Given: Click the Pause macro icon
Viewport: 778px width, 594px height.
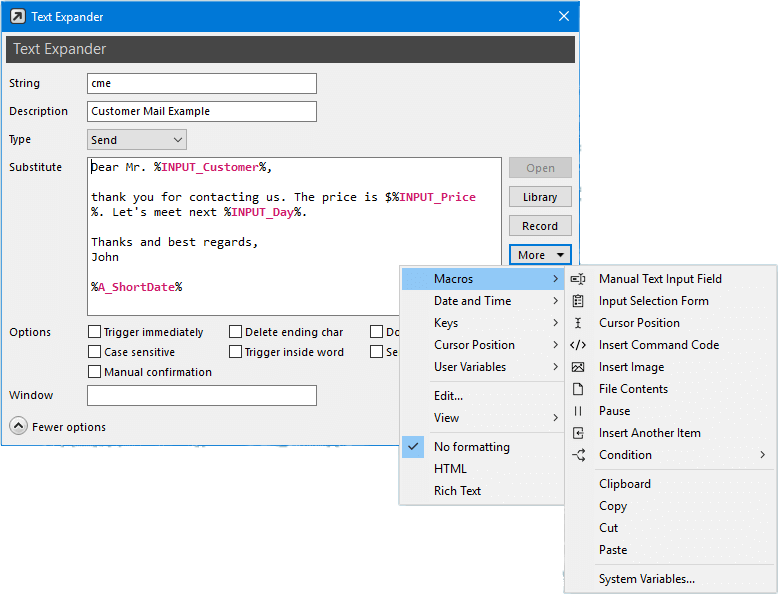Looking at the screenshot, I should pos(578,411).
